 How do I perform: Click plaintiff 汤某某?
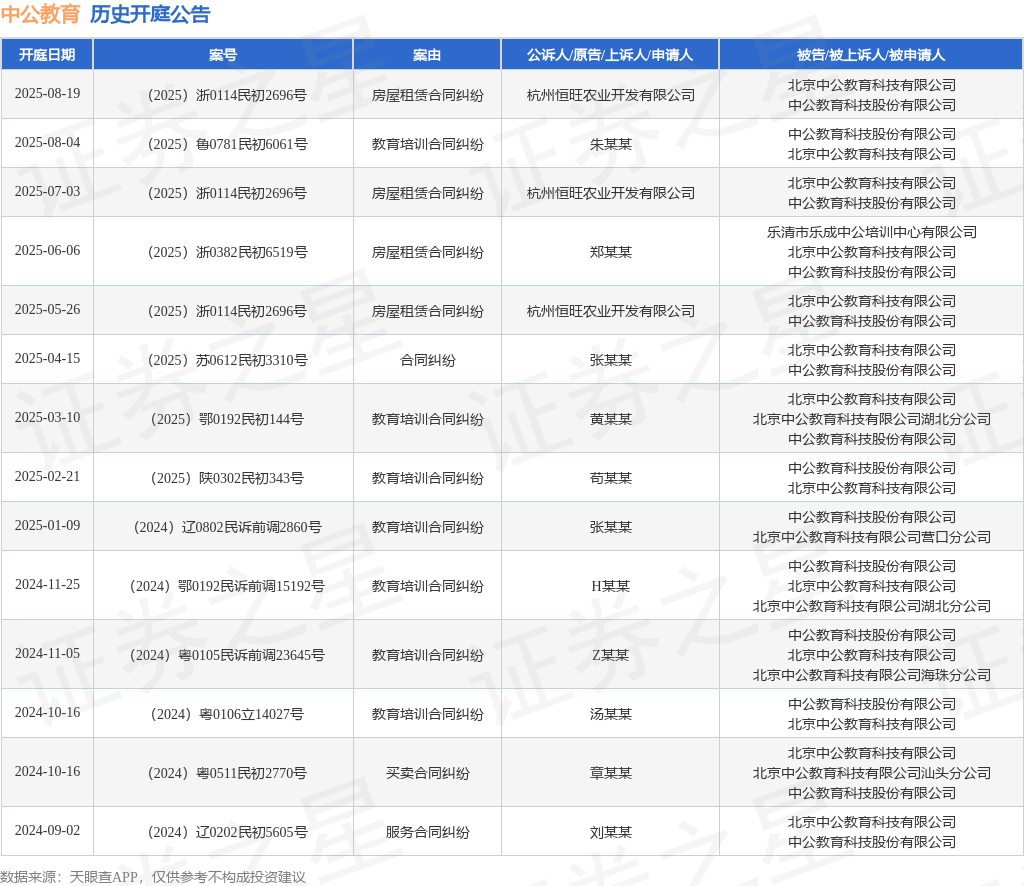(x=611, y=714)
